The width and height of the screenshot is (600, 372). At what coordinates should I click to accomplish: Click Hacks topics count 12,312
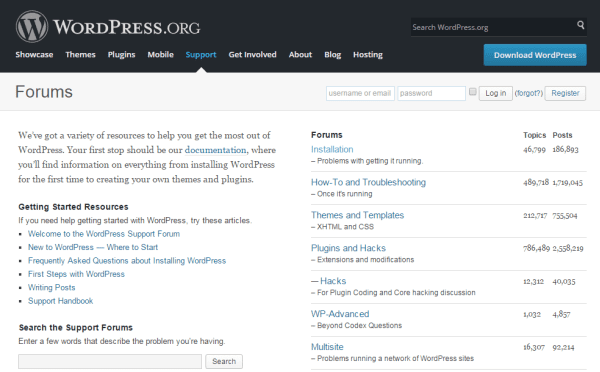[x=533, y=281]
